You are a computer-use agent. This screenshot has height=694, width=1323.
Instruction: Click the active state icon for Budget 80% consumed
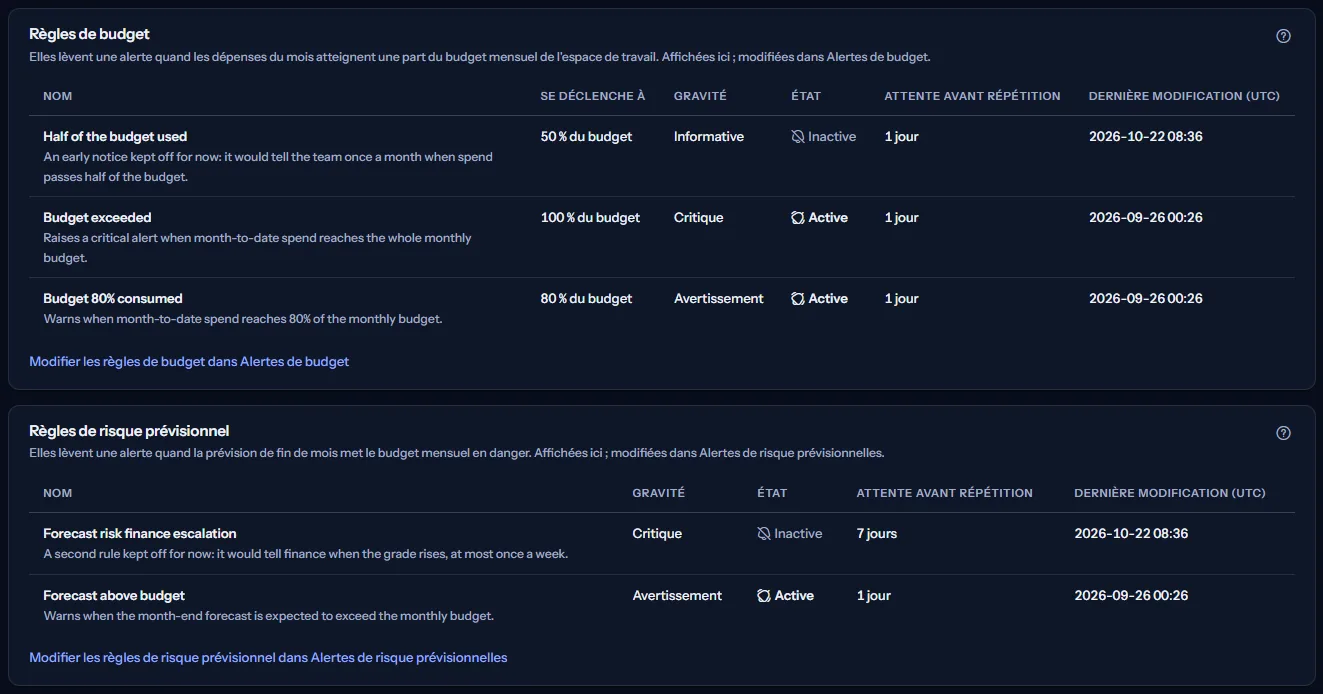point(798,299)
